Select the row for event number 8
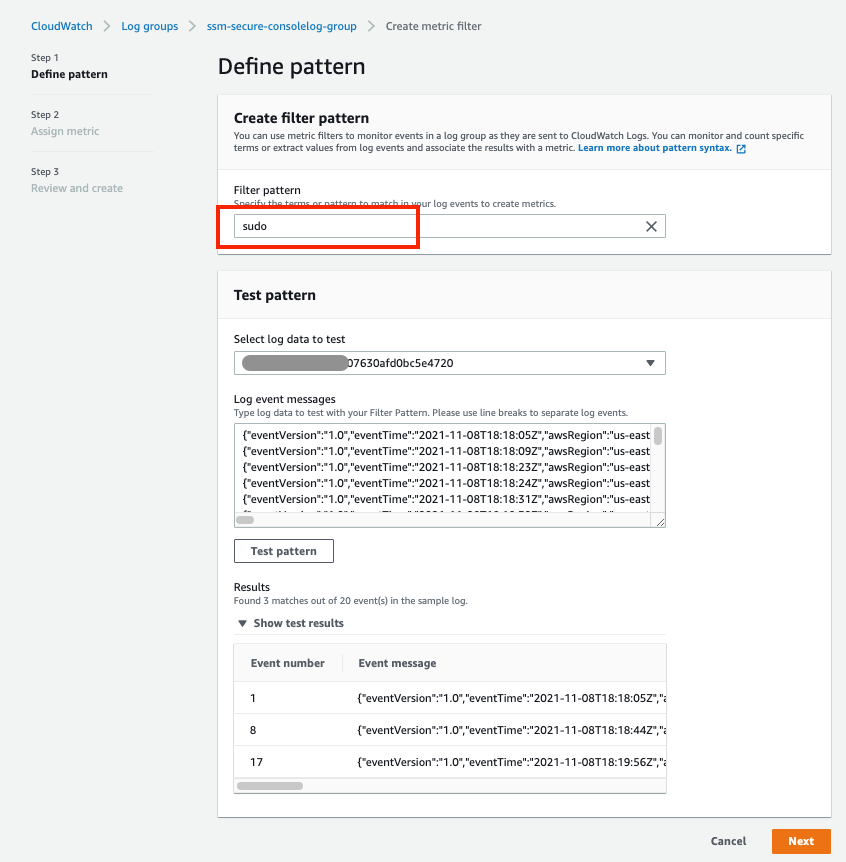Screen dimensions: 846x862 click(x=449, y=730)
